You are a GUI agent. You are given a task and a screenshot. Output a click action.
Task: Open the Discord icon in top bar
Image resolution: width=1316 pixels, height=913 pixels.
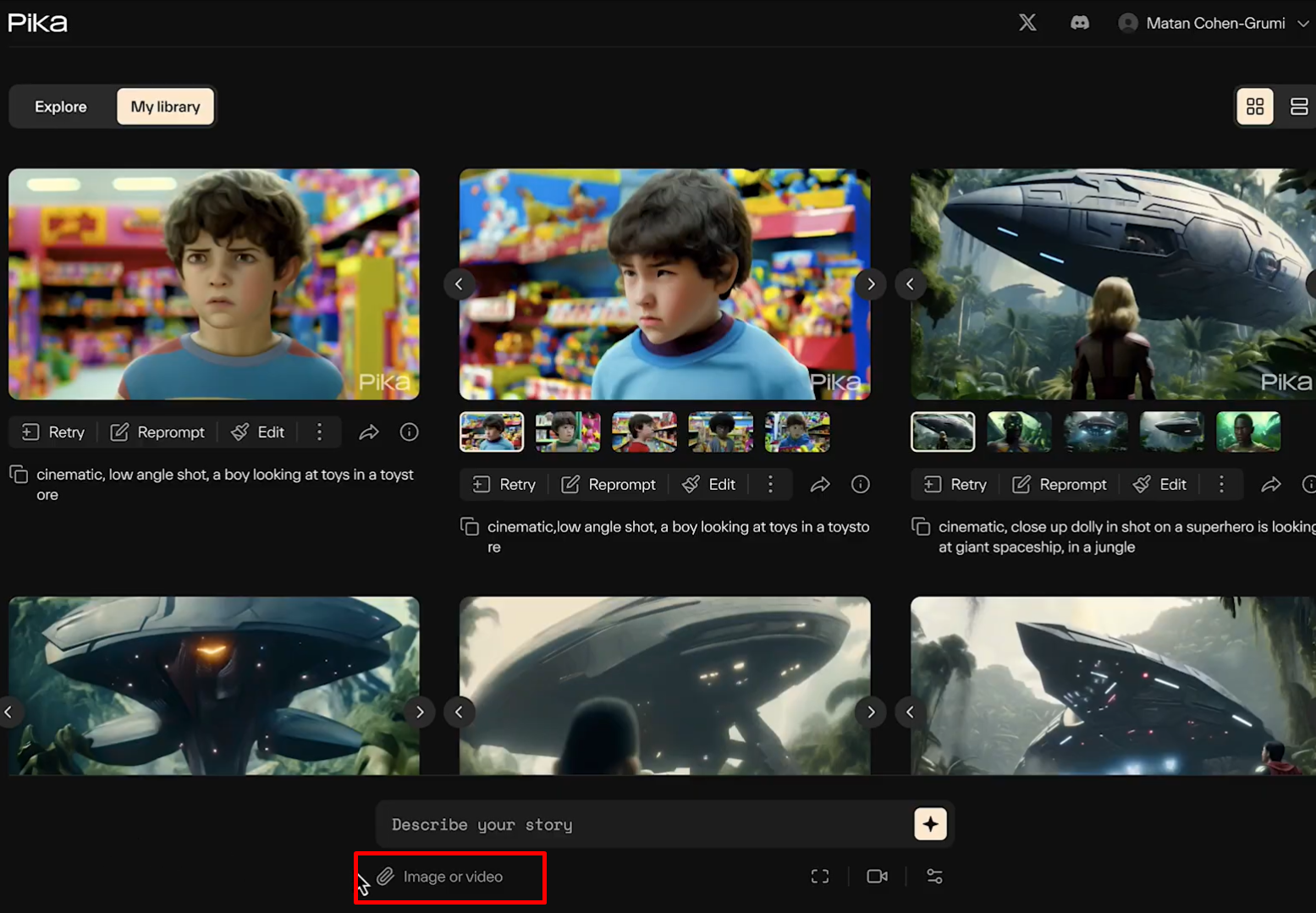click(x=1080, y=22)
